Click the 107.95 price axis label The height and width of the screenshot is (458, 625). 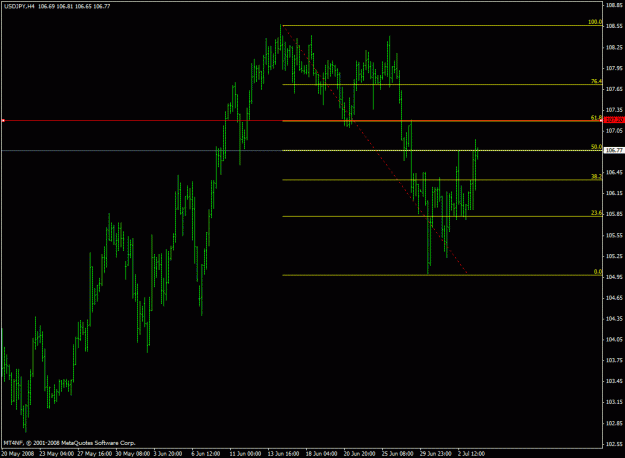pyautogui.click(x=614, y=68)
